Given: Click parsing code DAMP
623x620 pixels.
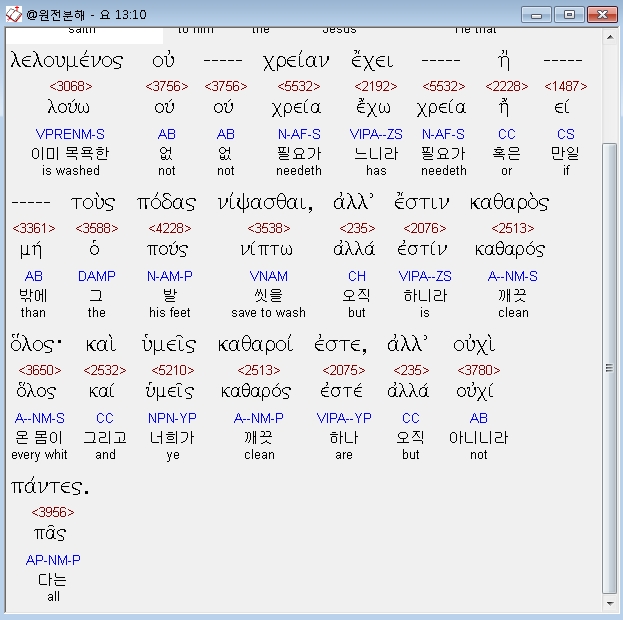Looking at the screenshot, I should coord(97,276).
